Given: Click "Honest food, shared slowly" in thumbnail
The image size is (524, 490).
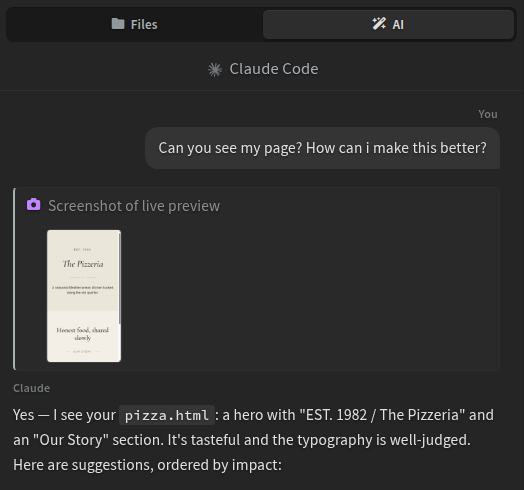Looking at the screenshot, I should (x=83, y=334).
